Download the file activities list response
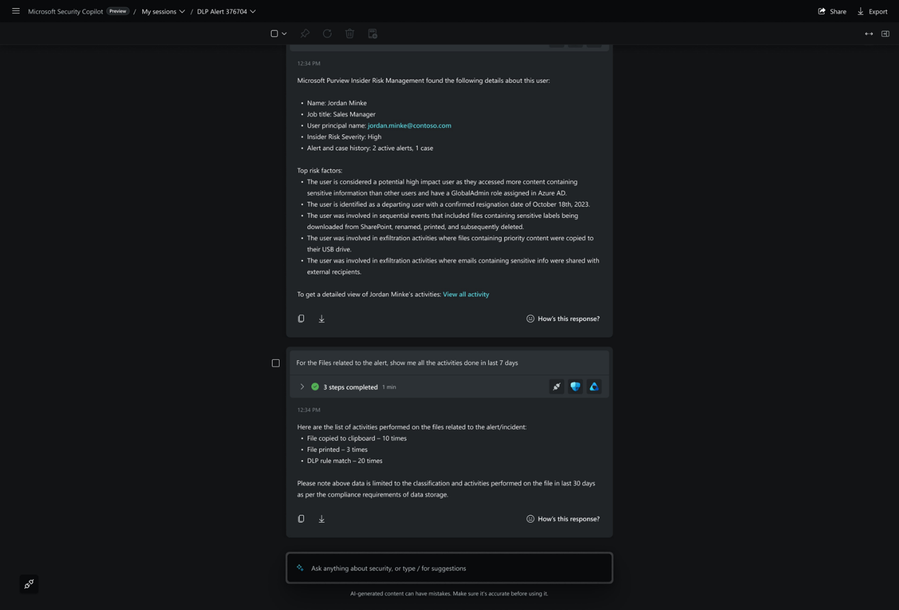 point(322,519)
